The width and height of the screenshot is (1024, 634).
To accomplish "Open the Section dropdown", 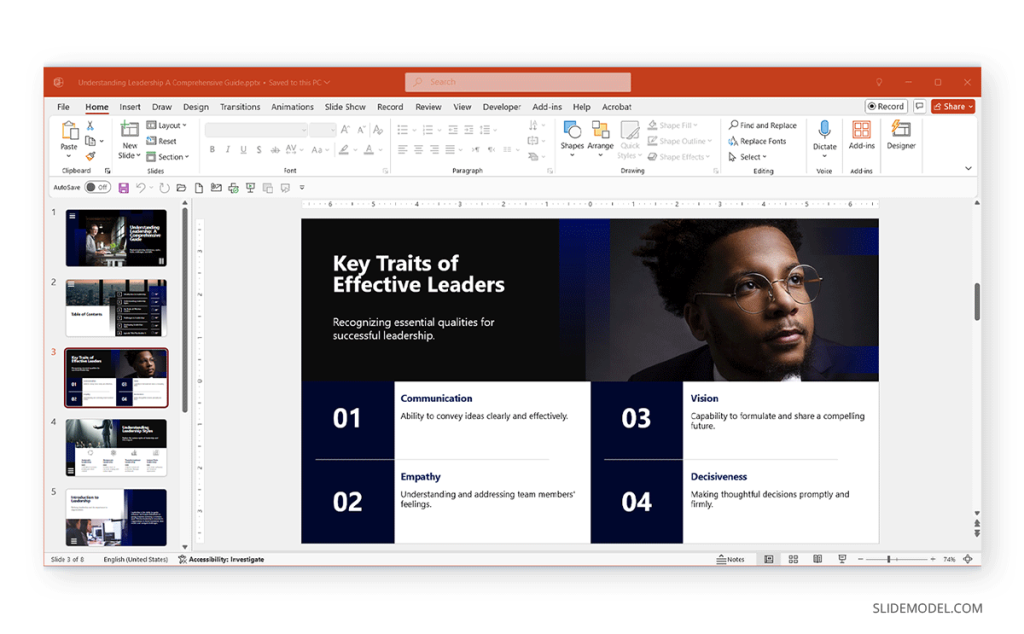I will (168, 157).
